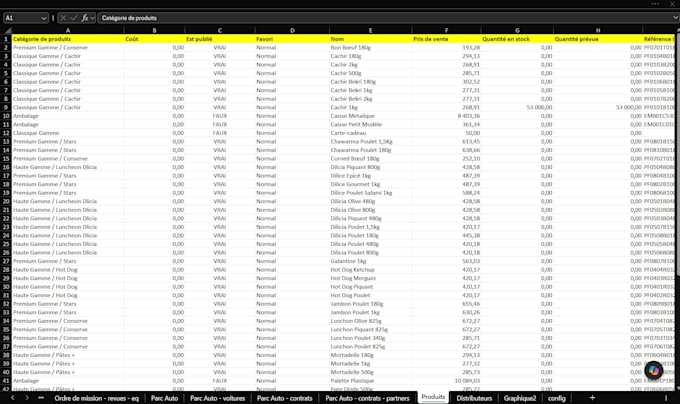Go to previous sheet tabs arrow
The height and width of the screenshot is (404, 680).
pyautogui.click(x=13, y=397)
